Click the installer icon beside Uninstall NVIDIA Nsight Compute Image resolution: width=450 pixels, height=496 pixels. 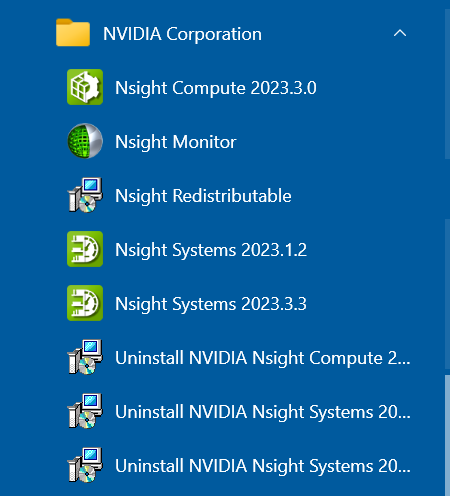pos(85,357)
